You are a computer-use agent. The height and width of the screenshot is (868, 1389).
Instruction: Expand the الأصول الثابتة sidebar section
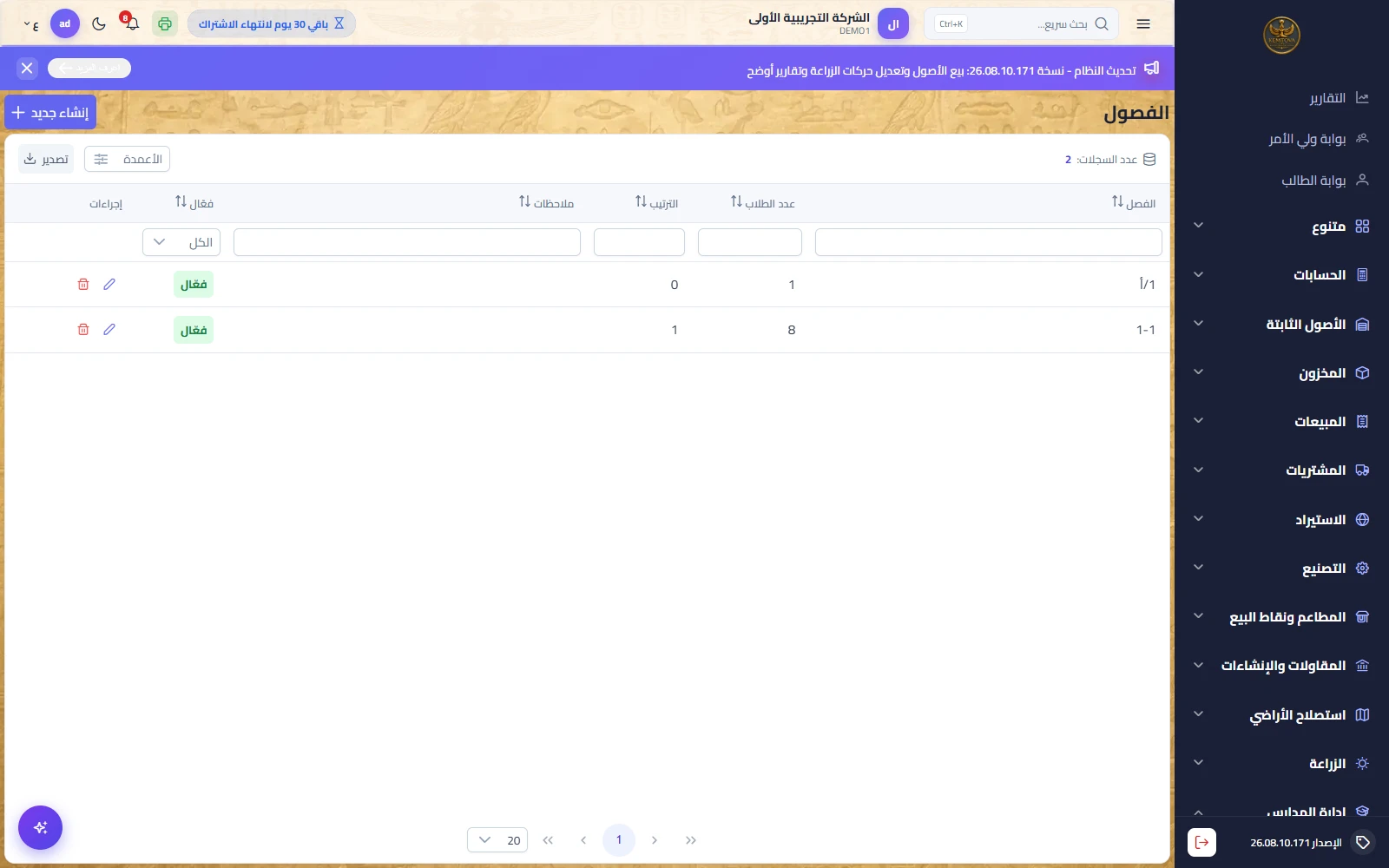1281,325
